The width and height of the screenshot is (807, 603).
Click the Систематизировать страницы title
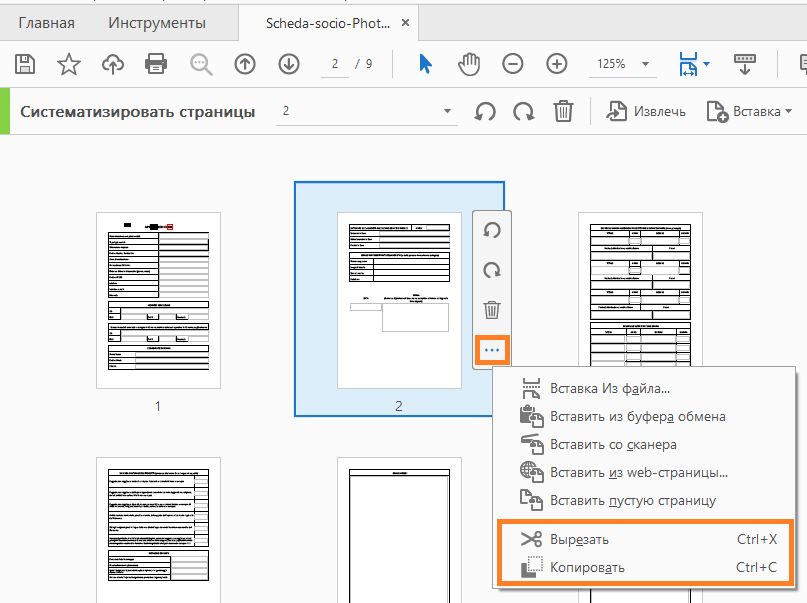137,112
